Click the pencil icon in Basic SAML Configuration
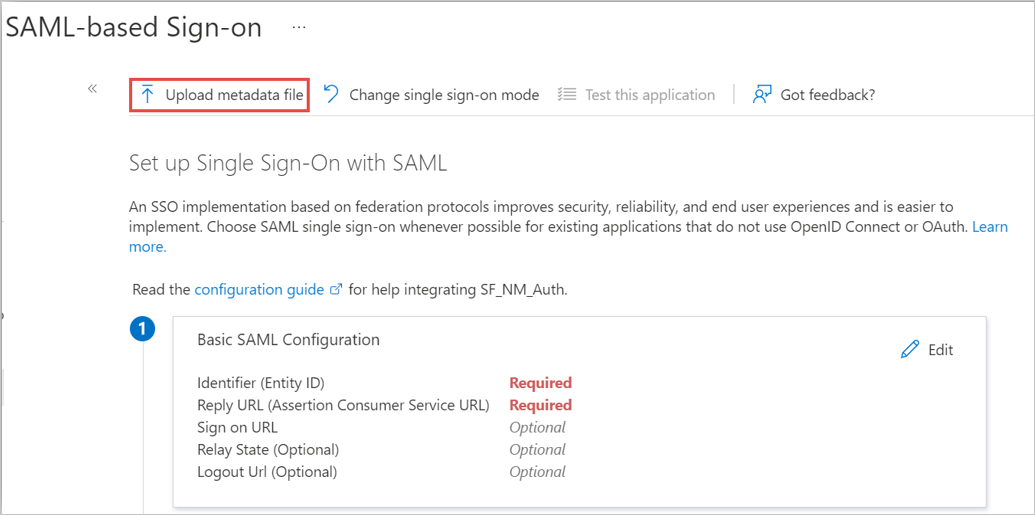 (x=910, y=349)
